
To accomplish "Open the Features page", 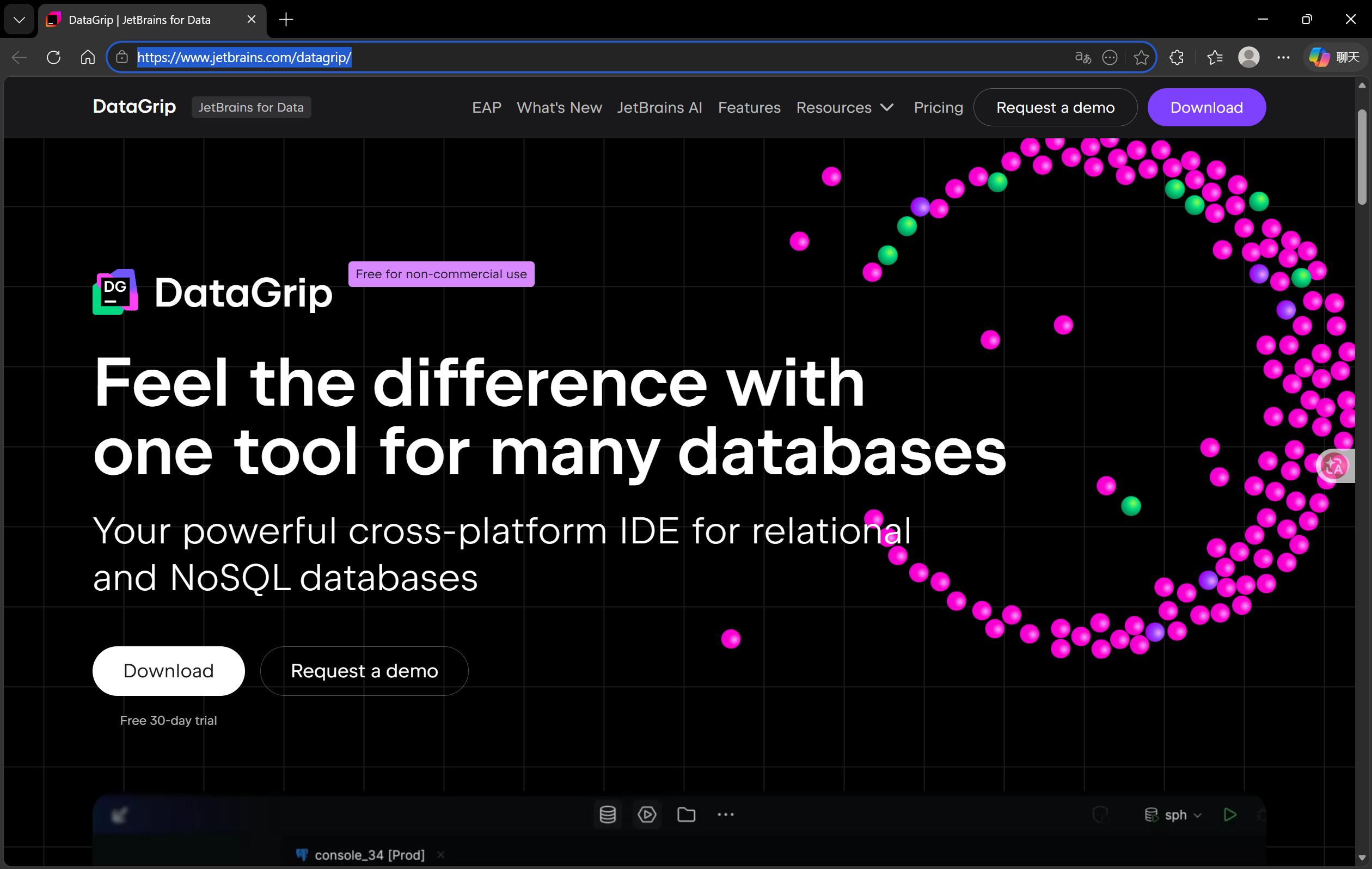I will tap(749, 107).
